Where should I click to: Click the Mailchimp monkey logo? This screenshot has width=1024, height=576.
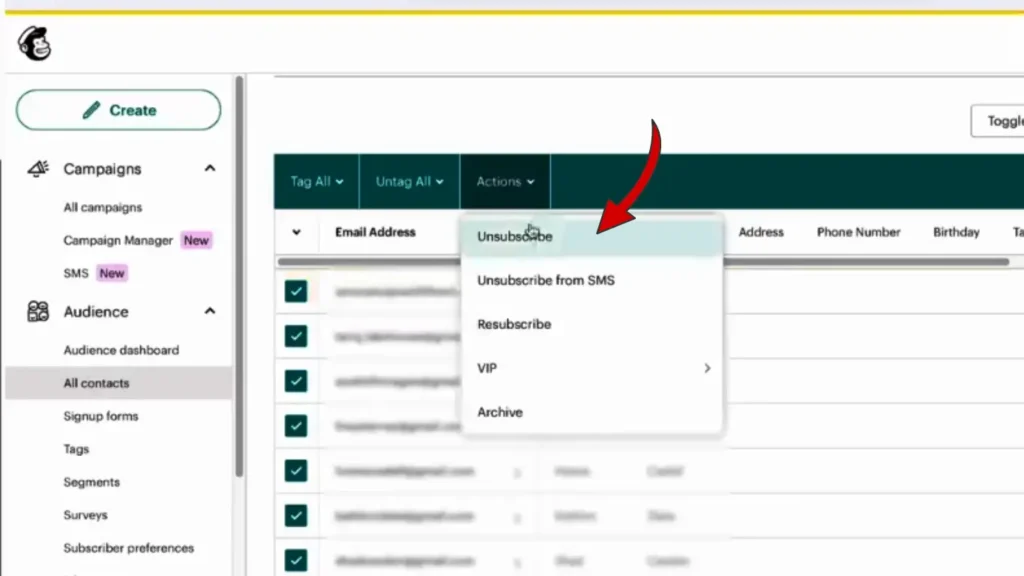33,43
